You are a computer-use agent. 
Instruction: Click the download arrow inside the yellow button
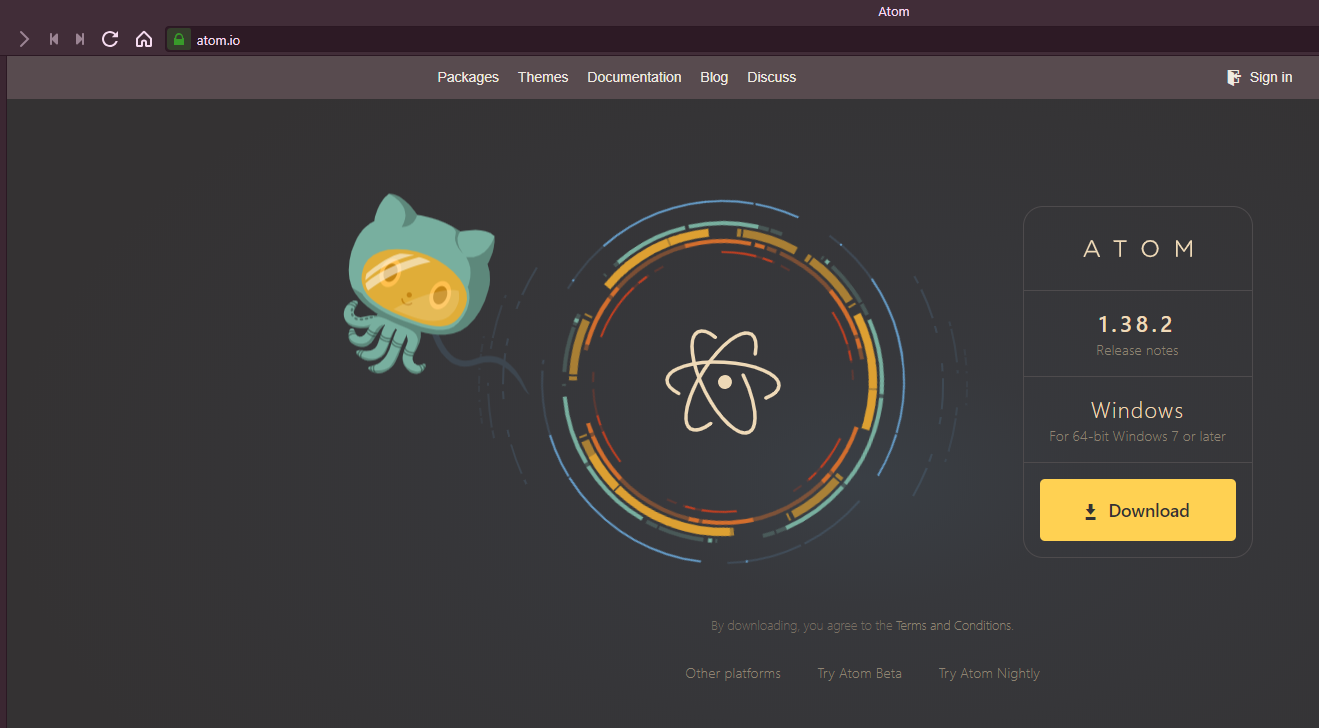point(1090,511)
